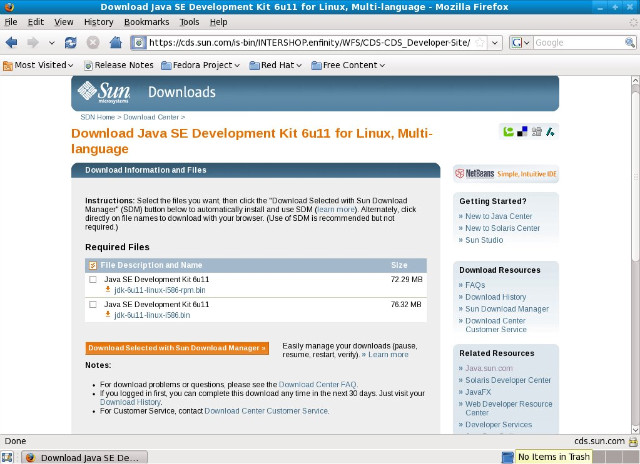
Task: Open New to Java Center link
Action: click(498, 216)
